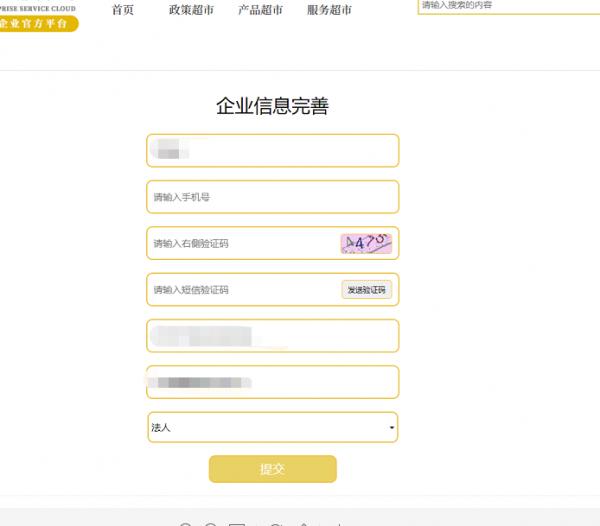Submit the form with 提交
600x526 pixels.
click(x=273, y=469)
